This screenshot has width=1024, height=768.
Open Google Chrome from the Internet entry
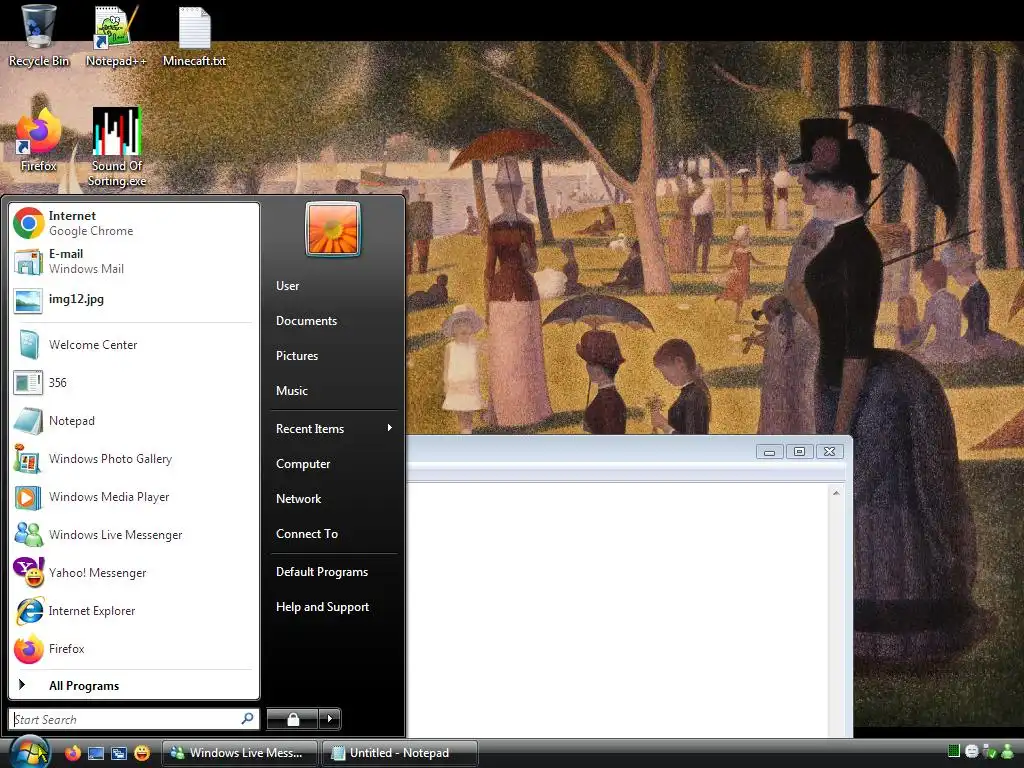133,223
